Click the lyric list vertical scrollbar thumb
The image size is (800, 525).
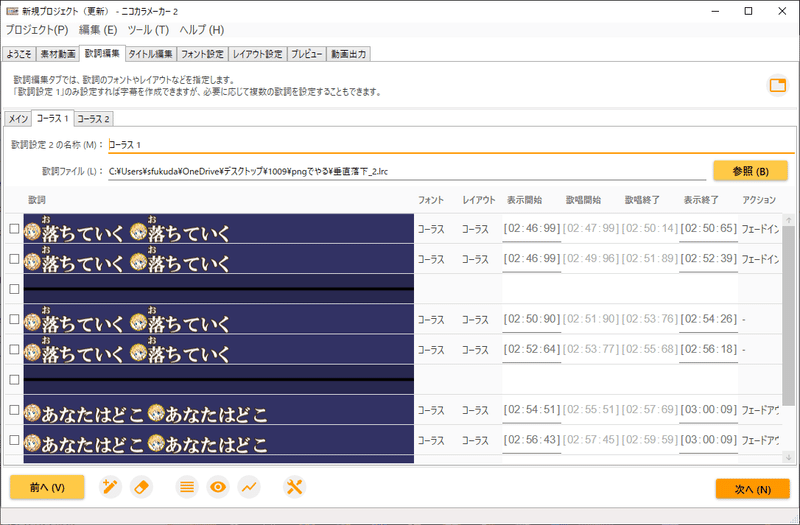788,317
